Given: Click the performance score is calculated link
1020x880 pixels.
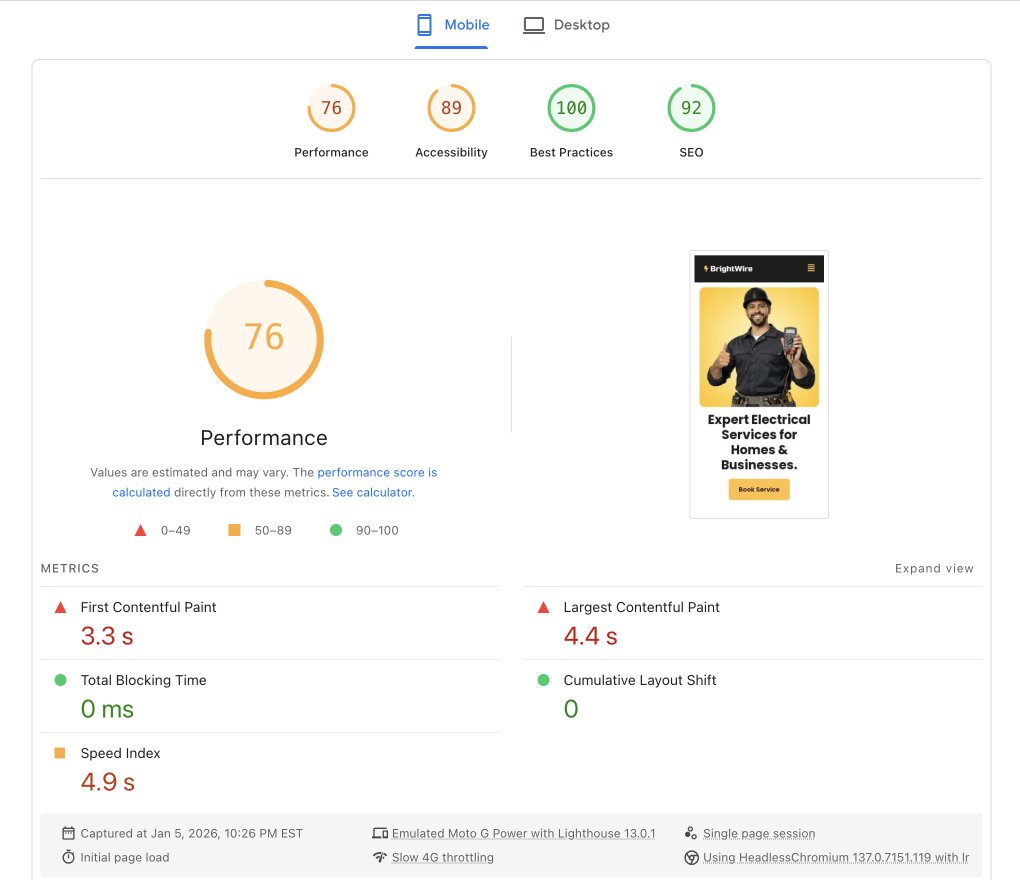Looking at the screenshot, I should tap(377, 472).
